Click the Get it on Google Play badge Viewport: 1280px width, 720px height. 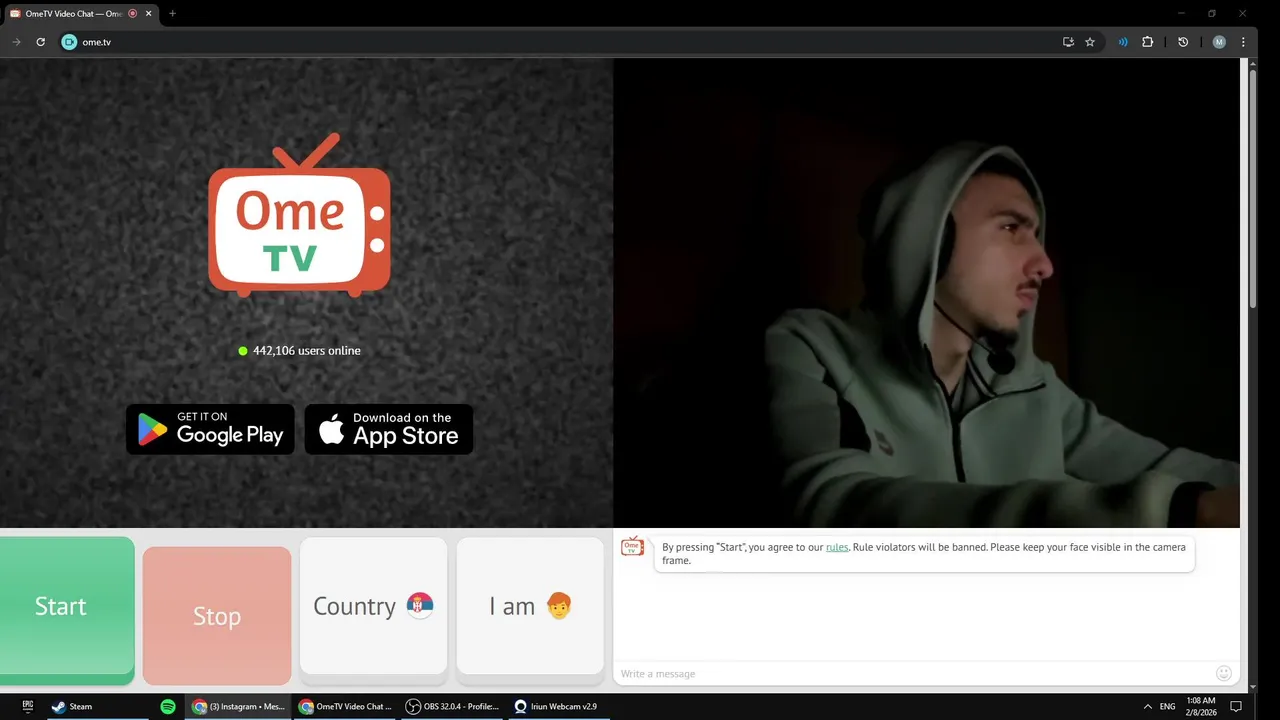coord(210,429)
